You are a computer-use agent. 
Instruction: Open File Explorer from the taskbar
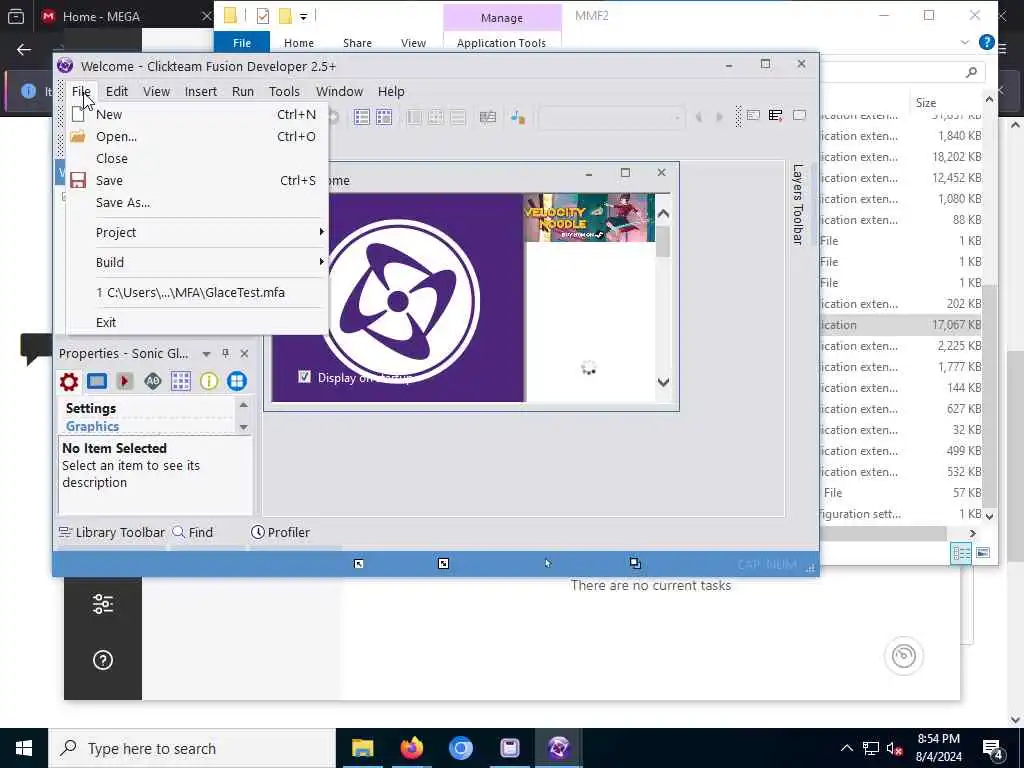click(362, 748)
